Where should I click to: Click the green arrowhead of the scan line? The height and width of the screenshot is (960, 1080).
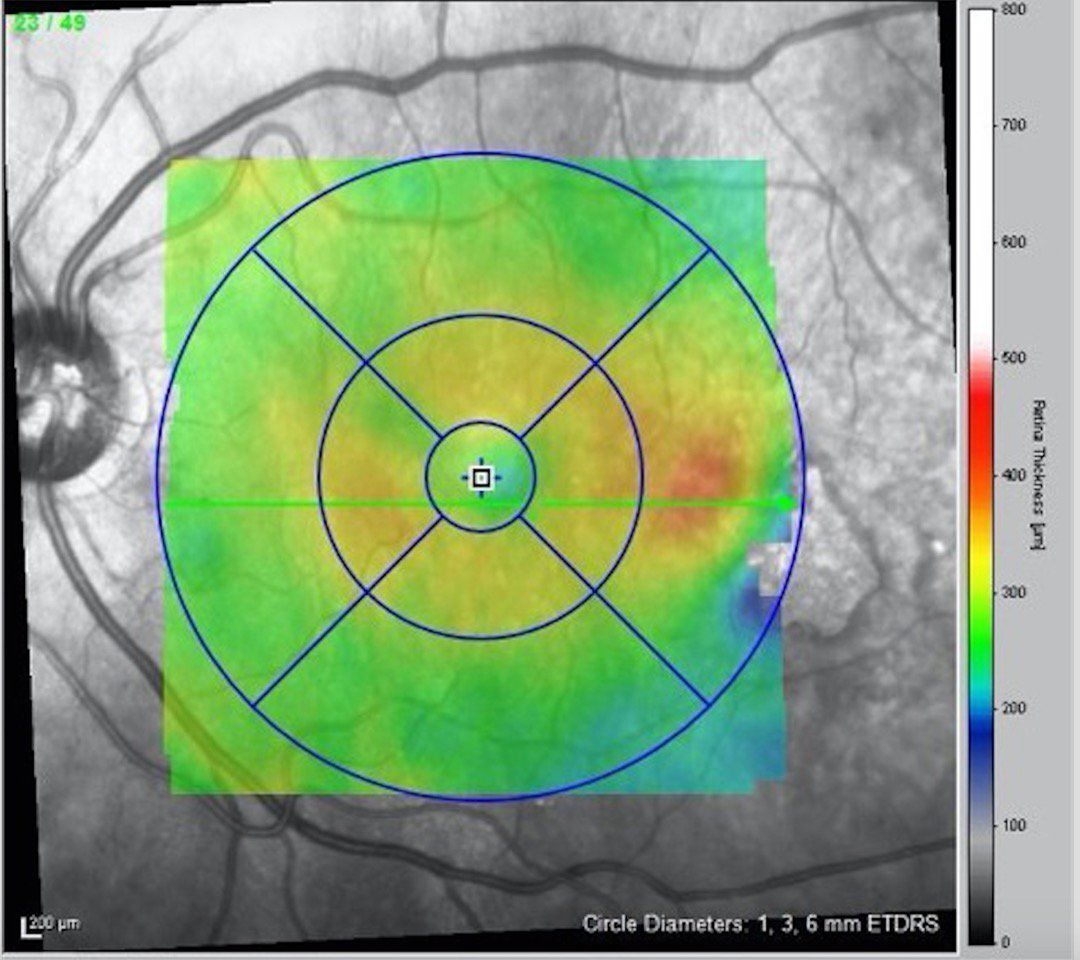(786, 504)
